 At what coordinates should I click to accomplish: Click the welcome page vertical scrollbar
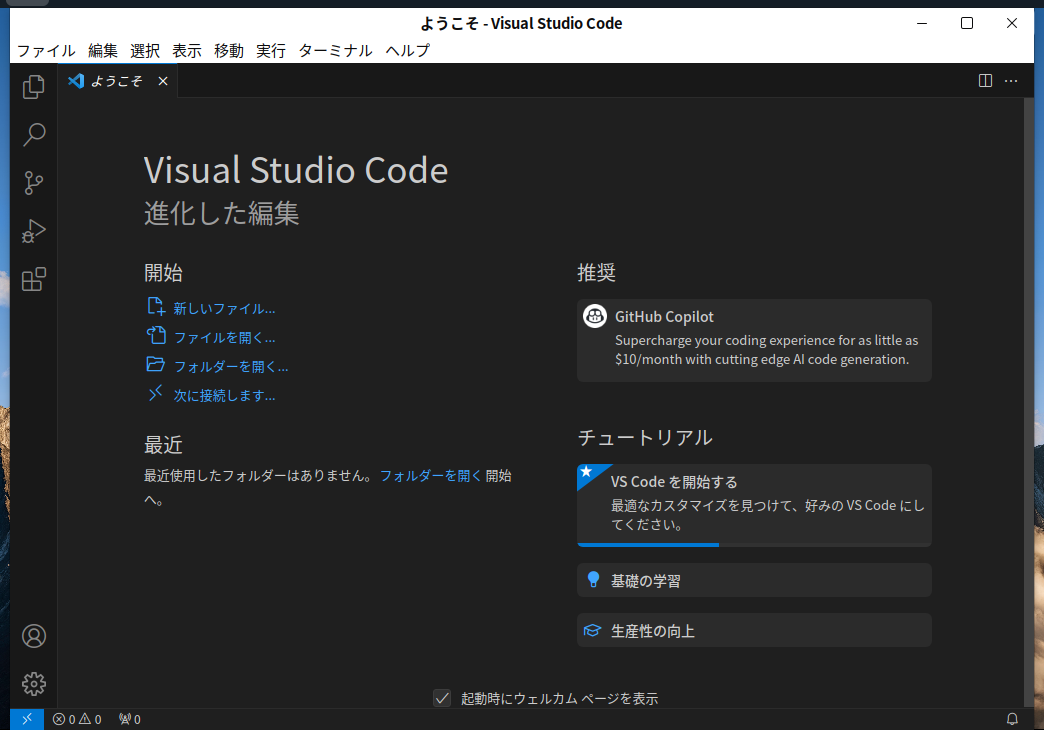(x=1029, y=402)
